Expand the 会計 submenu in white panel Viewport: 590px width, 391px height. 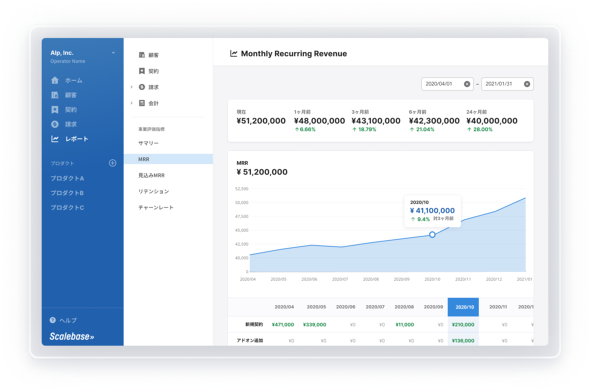[132, 103]
